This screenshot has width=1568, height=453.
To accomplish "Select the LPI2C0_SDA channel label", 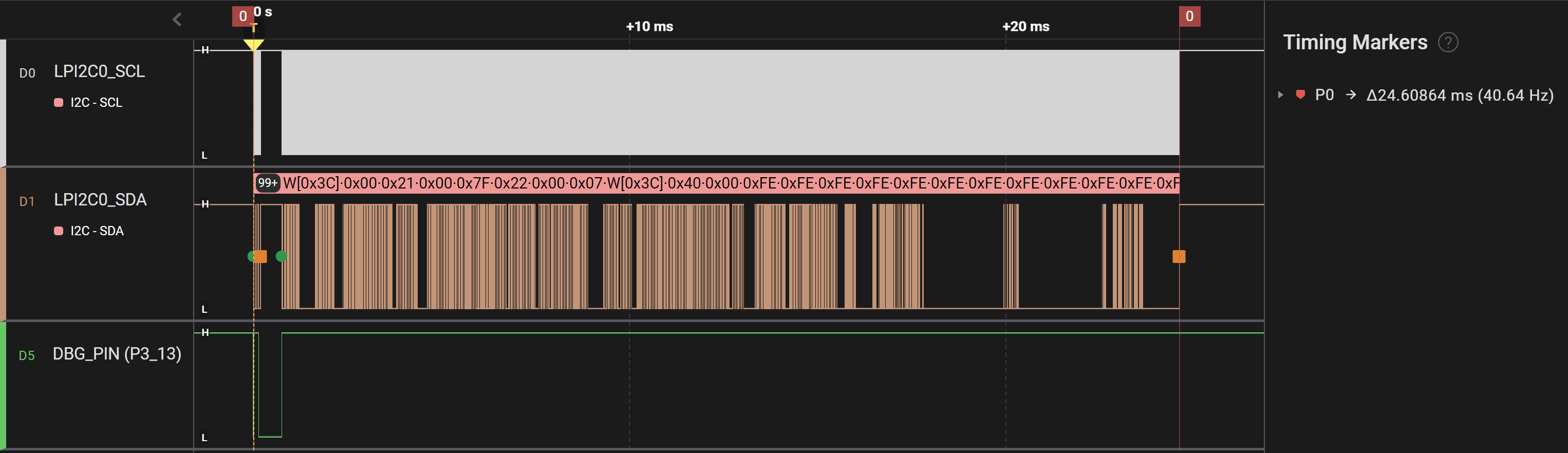I will pos(100,200).
